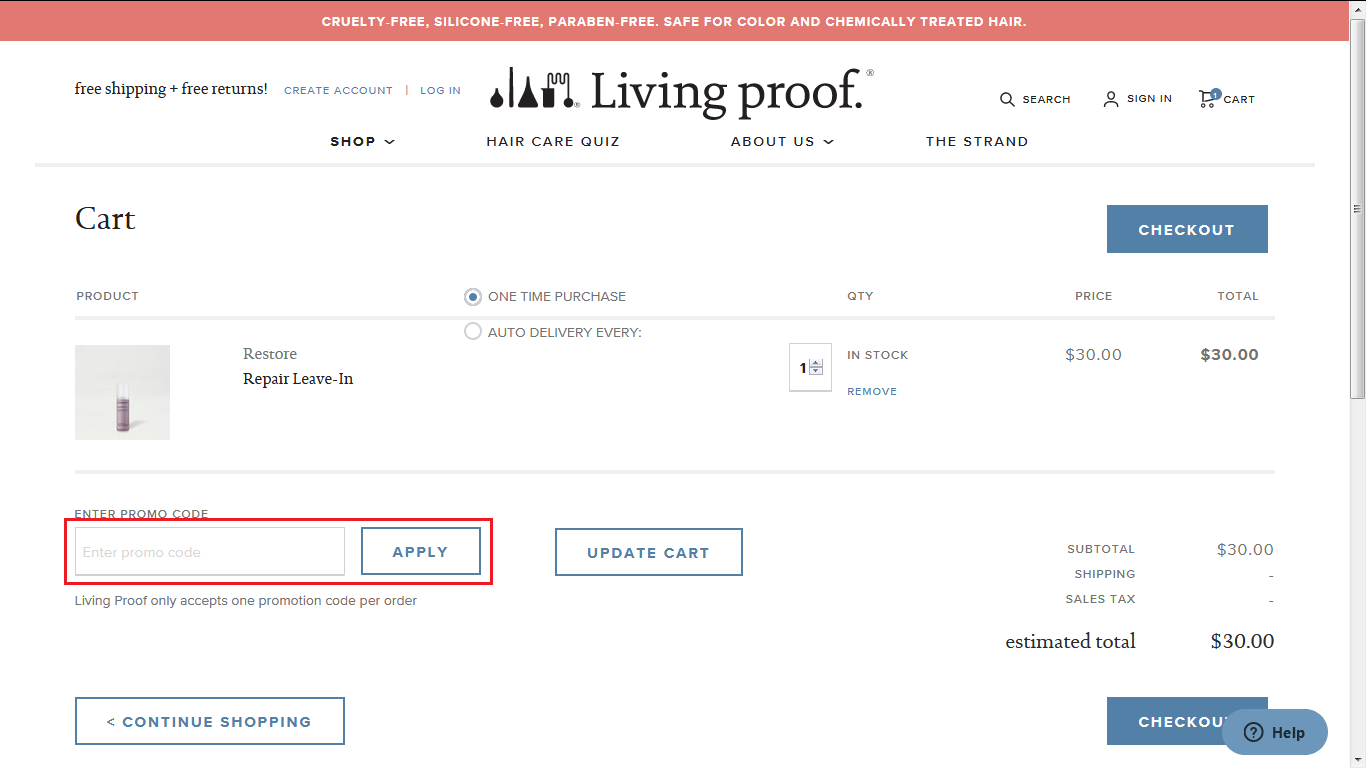Open Hair Care Quiz page
Viewport: 1366px width, 768px height.
pos(553,142)
